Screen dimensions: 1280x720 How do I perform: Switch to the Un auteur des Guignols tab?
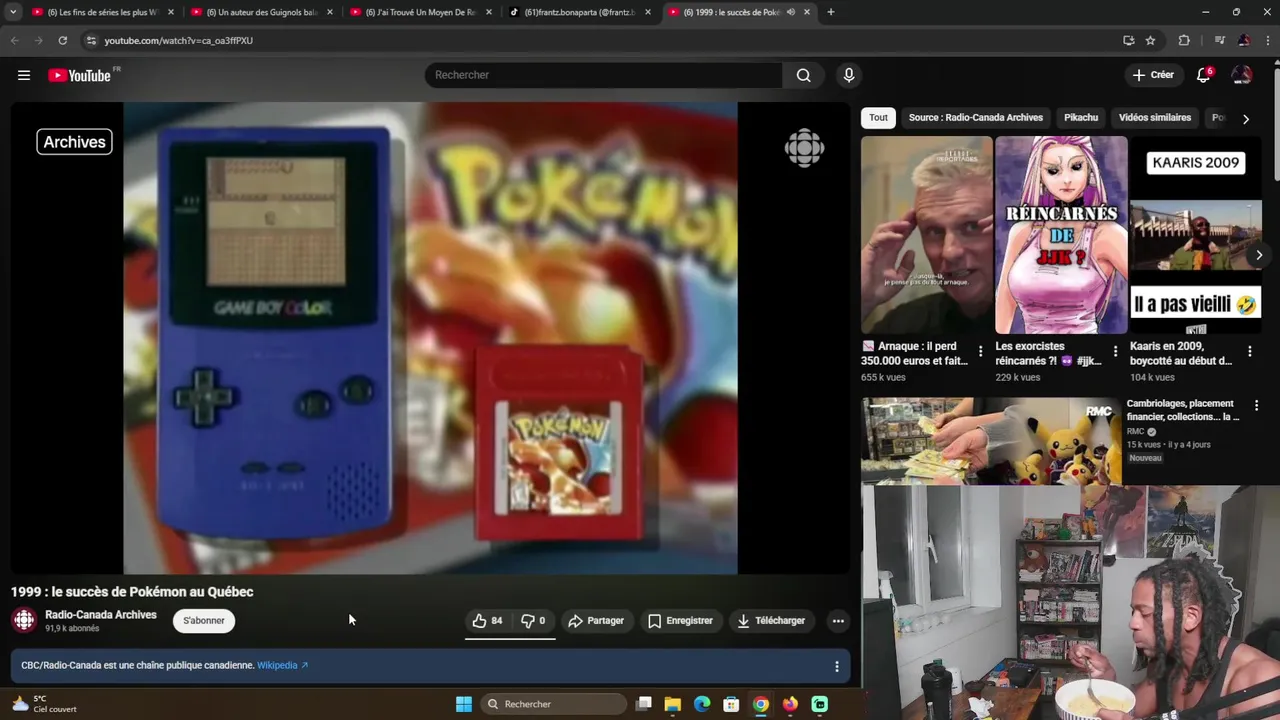(x=262, y=12)
